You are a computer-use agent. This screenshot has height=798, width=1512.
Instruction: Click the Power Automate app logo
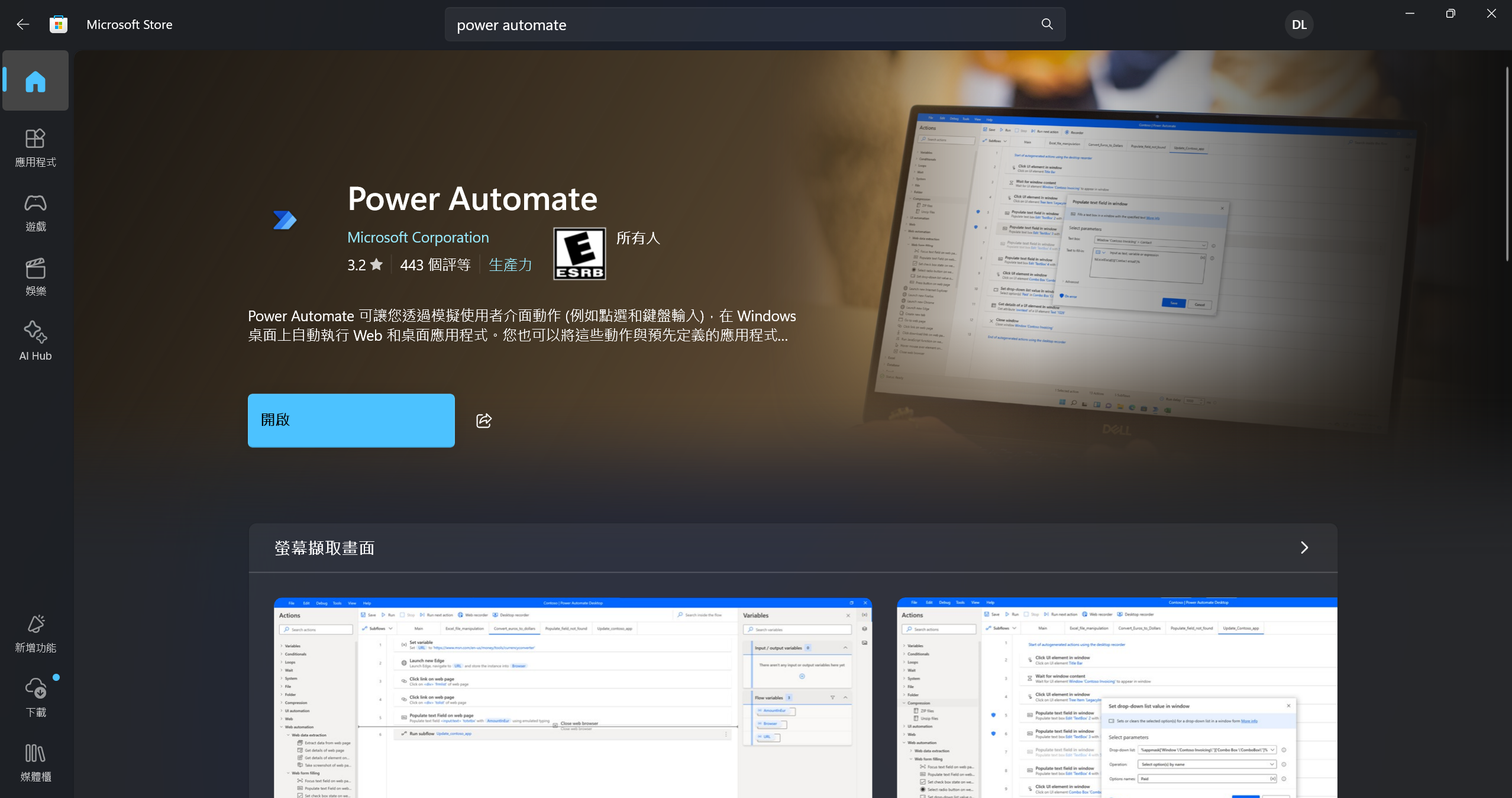(285, 220)
